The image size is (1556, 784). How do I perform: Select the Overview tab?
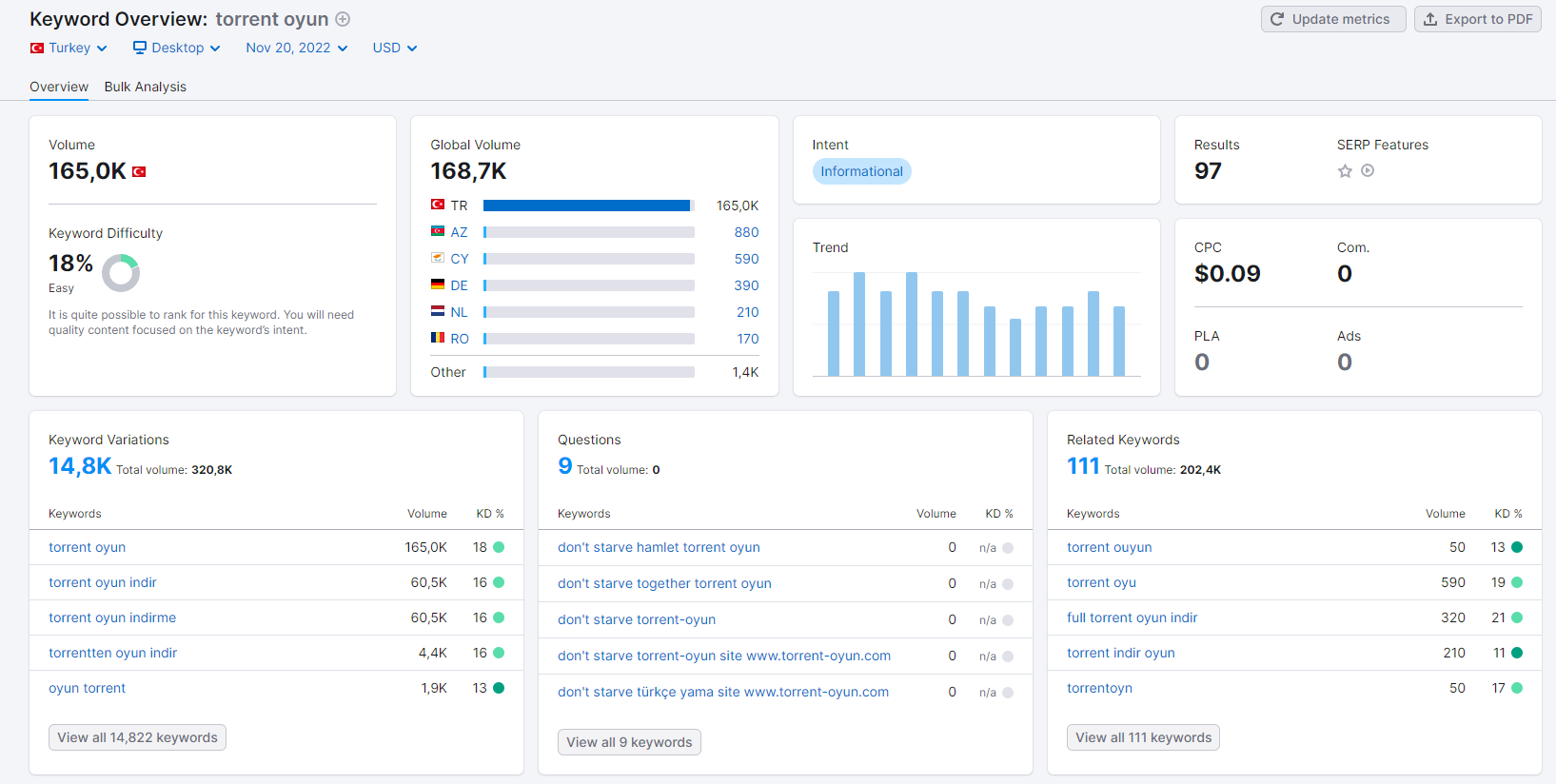click(x=59, y=87)
